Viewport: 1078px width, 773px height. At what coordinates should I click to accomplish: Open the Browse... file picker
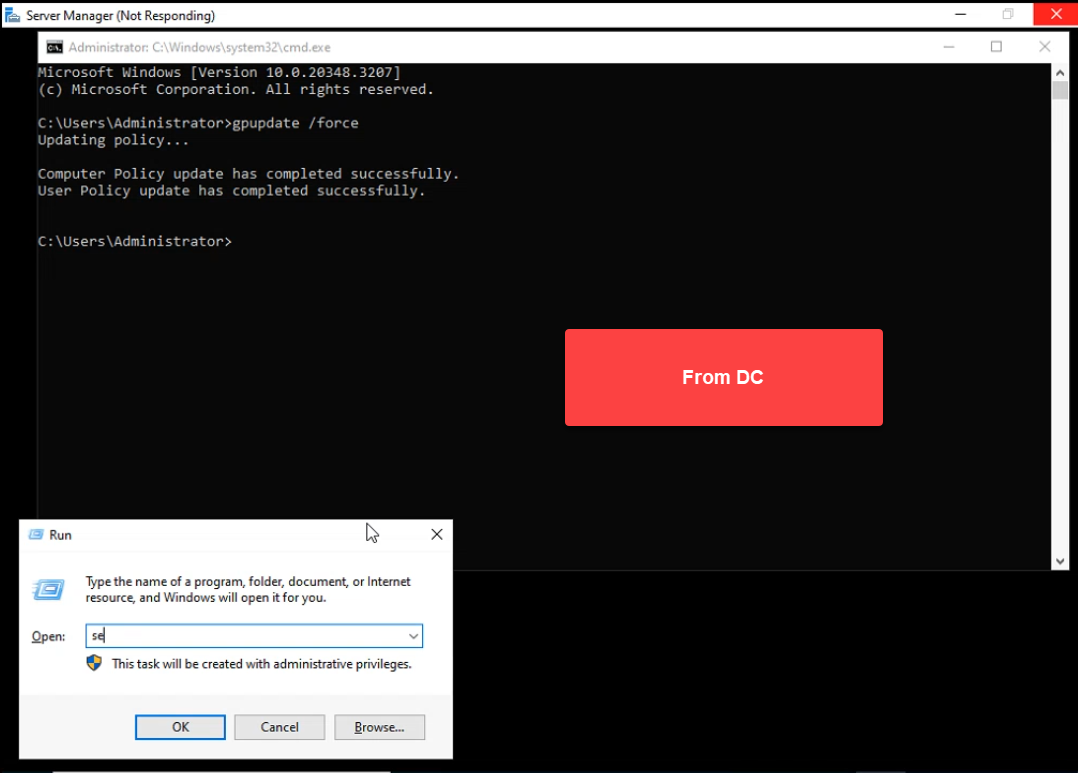[x=380, y=727]
